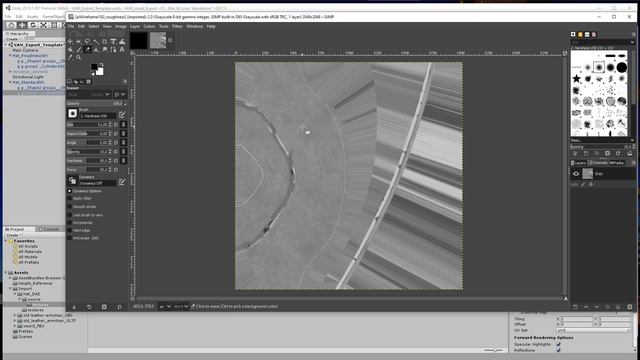The height and width of the screenshot is (360, 640).
Task: Select the Eraser tool
Action: [87, 49]
